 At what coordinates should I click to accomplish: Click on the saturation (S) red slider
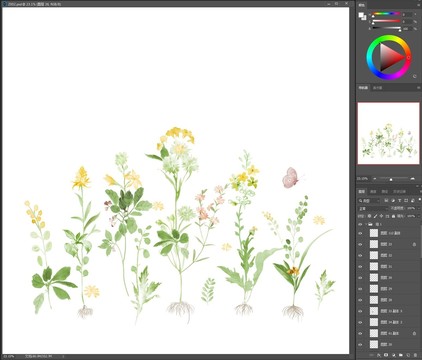(386, 21)
